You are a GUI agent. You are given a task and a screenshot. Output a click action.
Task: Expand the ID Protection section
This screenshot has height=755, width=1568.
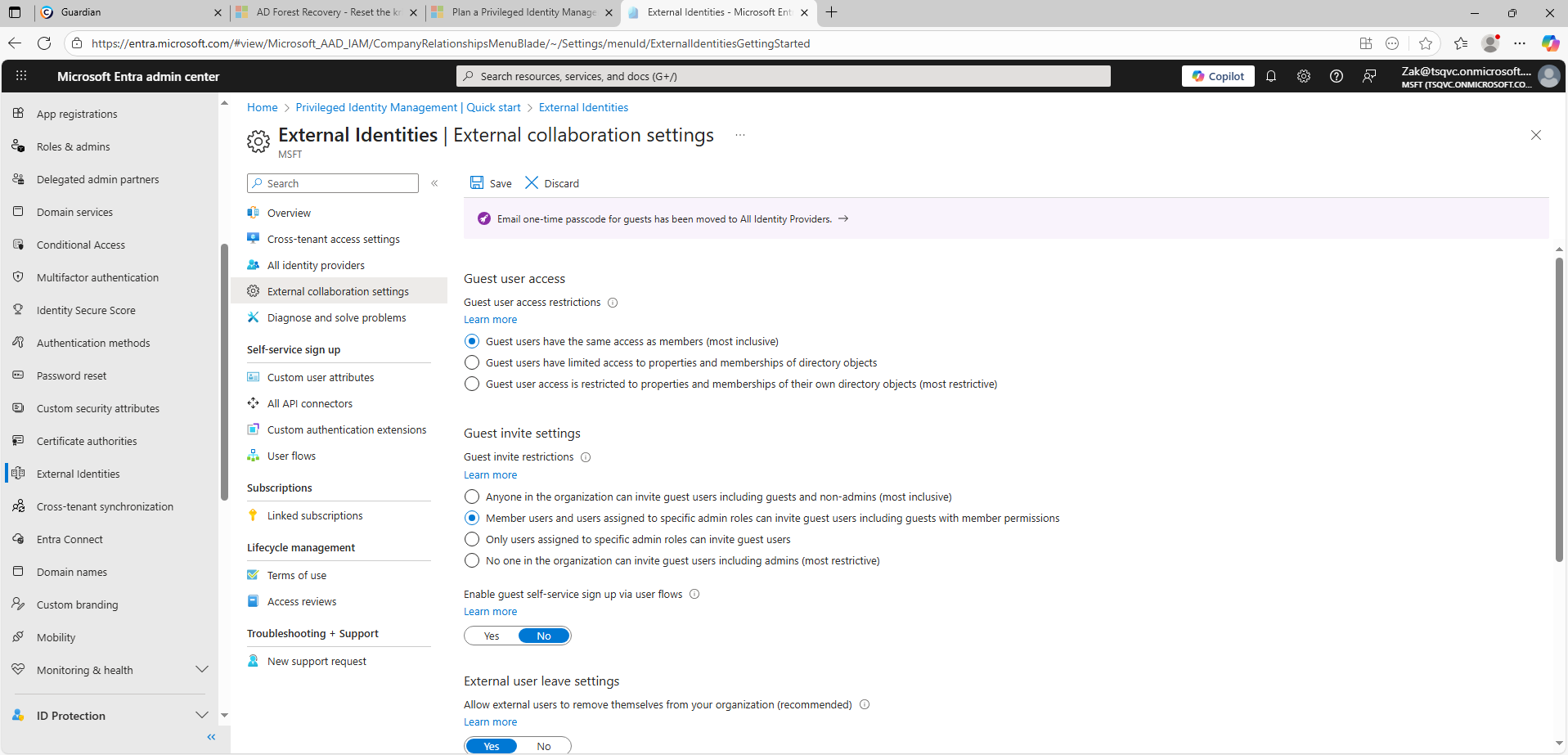(201, 715)
